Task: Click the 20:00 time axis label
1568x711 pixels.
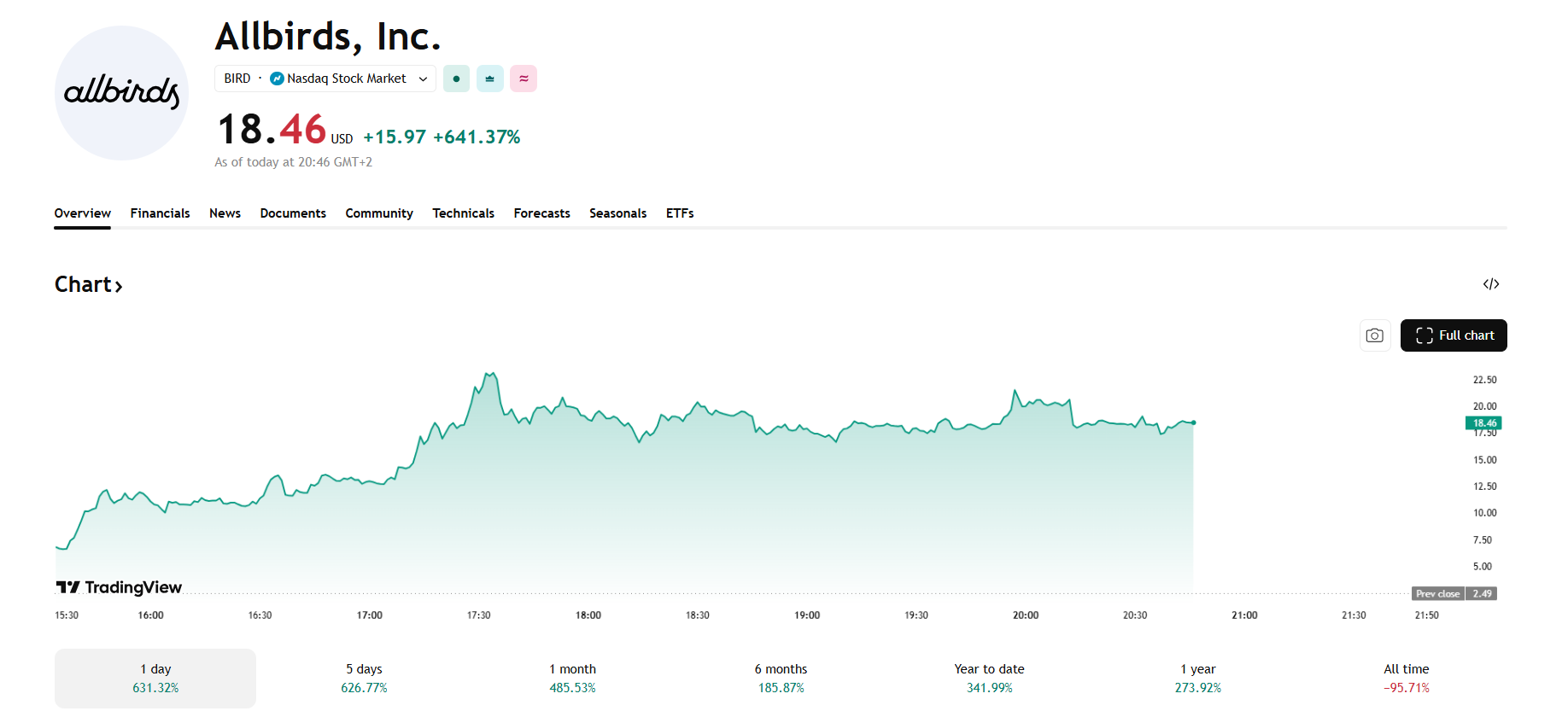Action: click(1026, 615)
